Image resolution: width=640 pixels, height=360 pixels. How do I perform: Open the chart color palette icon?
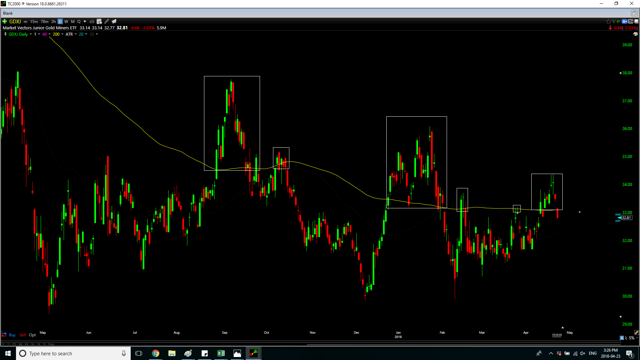point(636,34)
